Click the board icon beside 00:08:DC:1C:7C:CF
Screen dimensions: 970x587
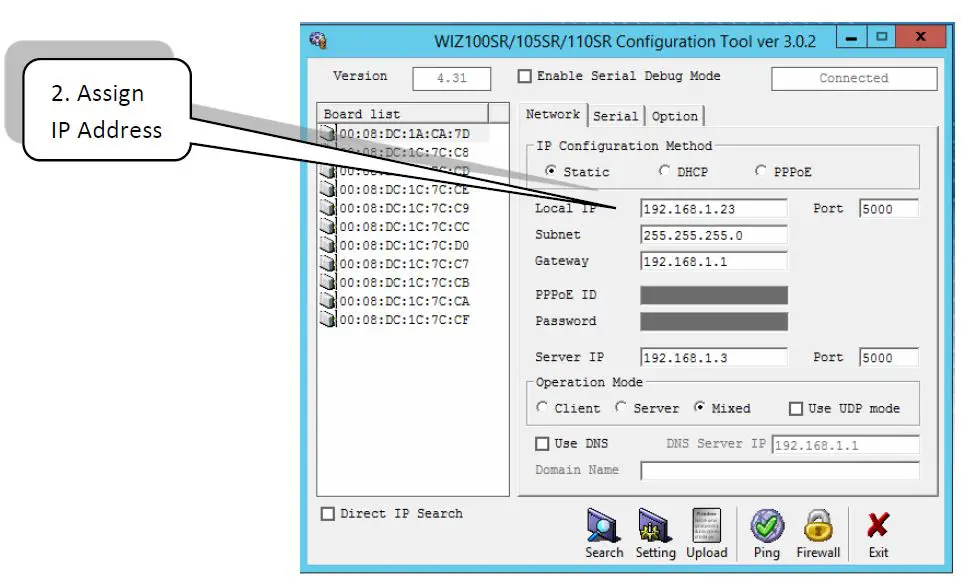(x=328, y=319)
